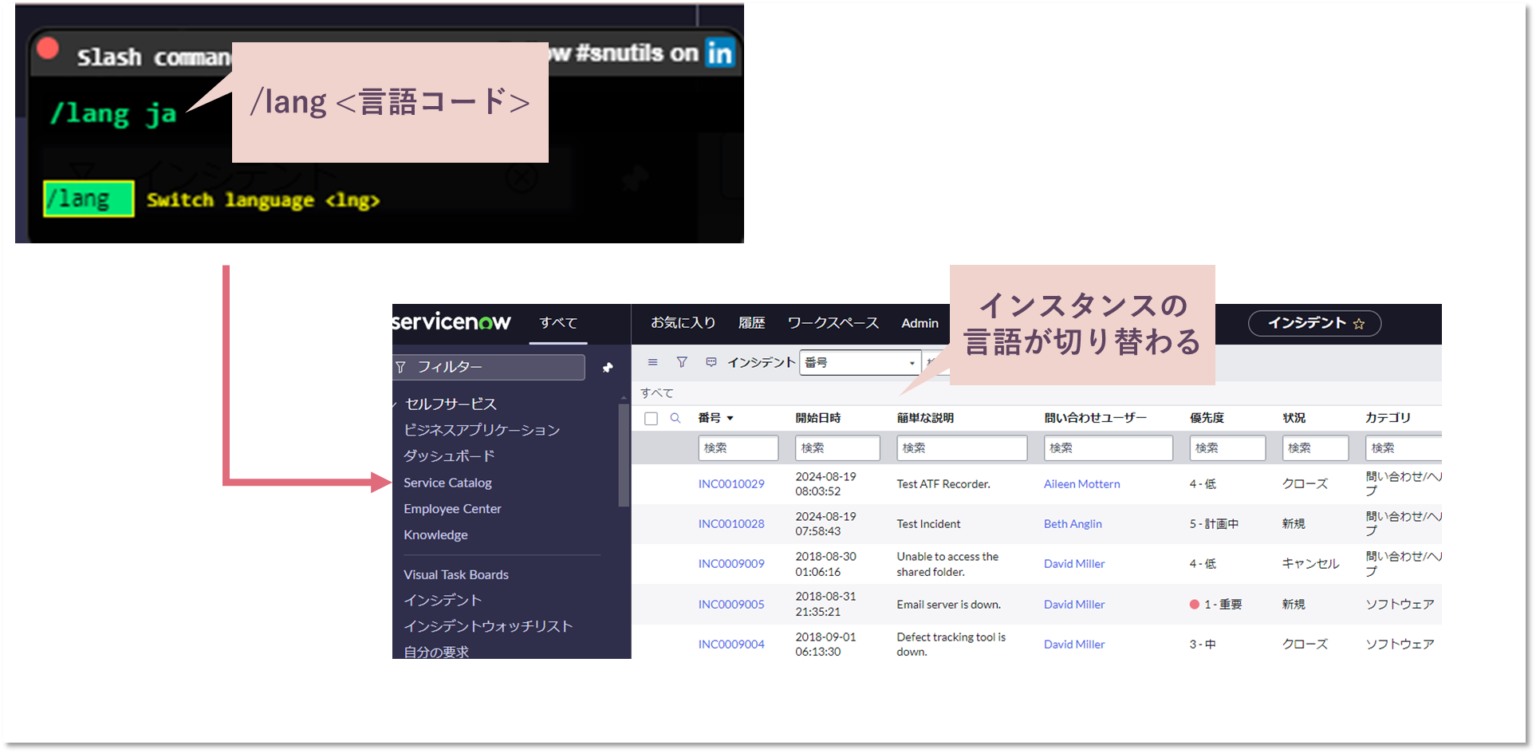Toggle the select-all checkbox in the incident list

651,417
